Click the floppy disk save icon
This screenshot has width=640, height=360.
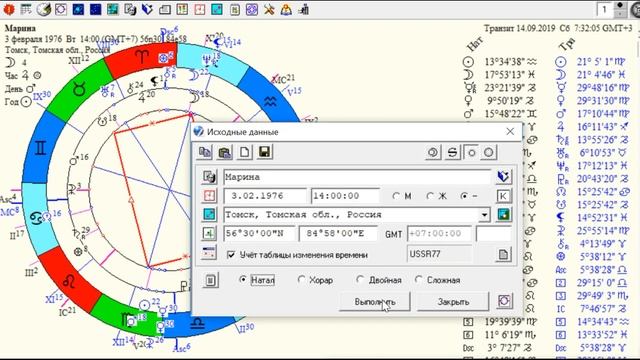(264, 152)
